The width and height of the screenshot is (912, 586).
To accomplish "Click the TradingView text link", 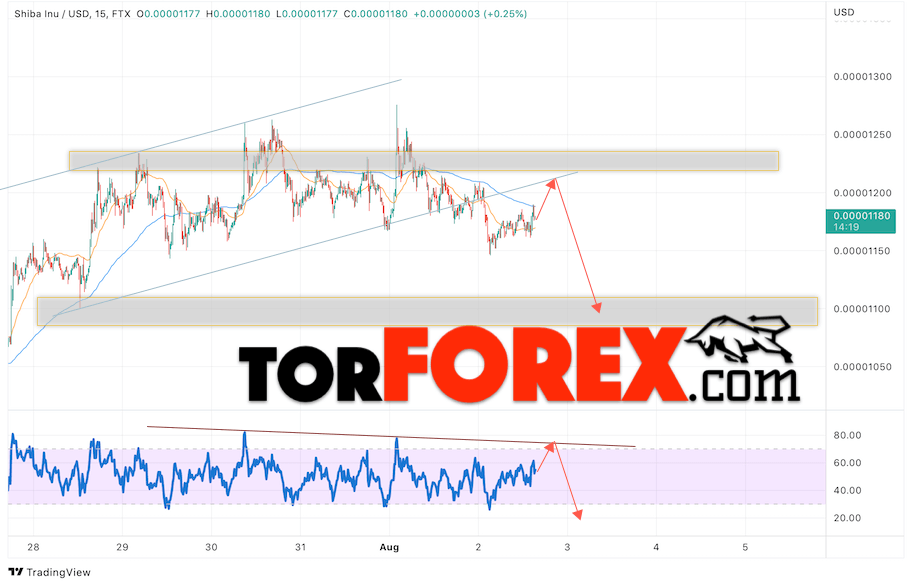I will 59,572.
